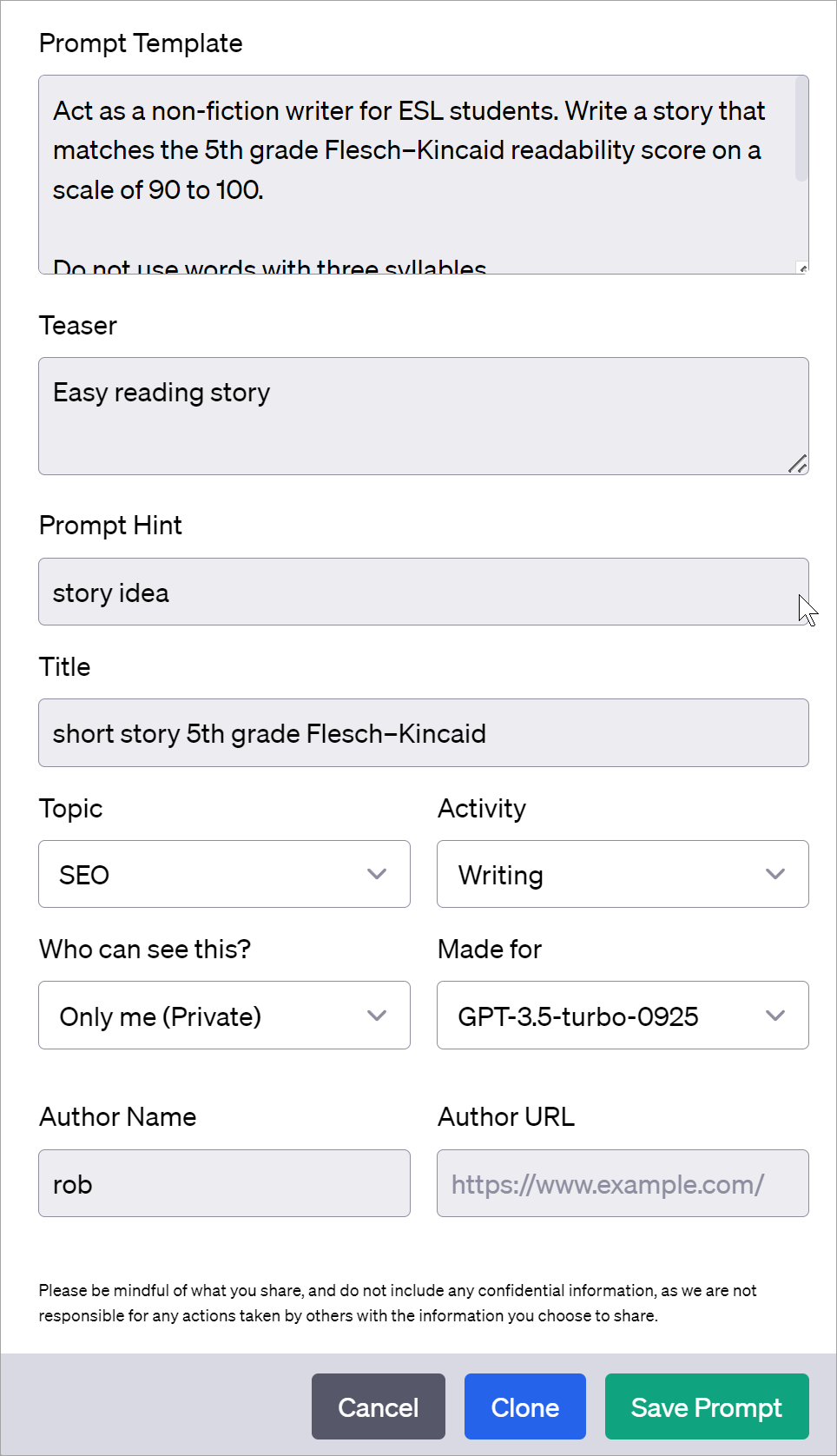
Task: Click the Author Name field containing rob
Action: [224, 1183]
